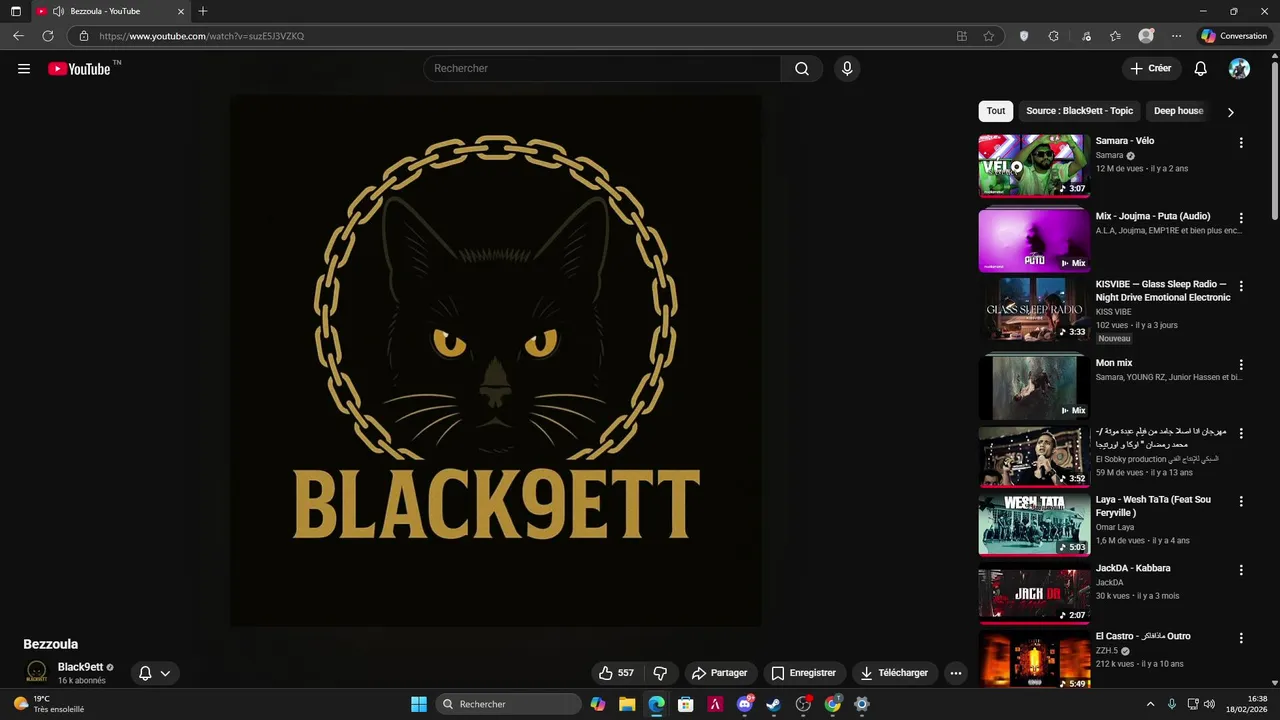Open the favorites list icon
Screen dimensions: 1280x720
point(1115,36)
